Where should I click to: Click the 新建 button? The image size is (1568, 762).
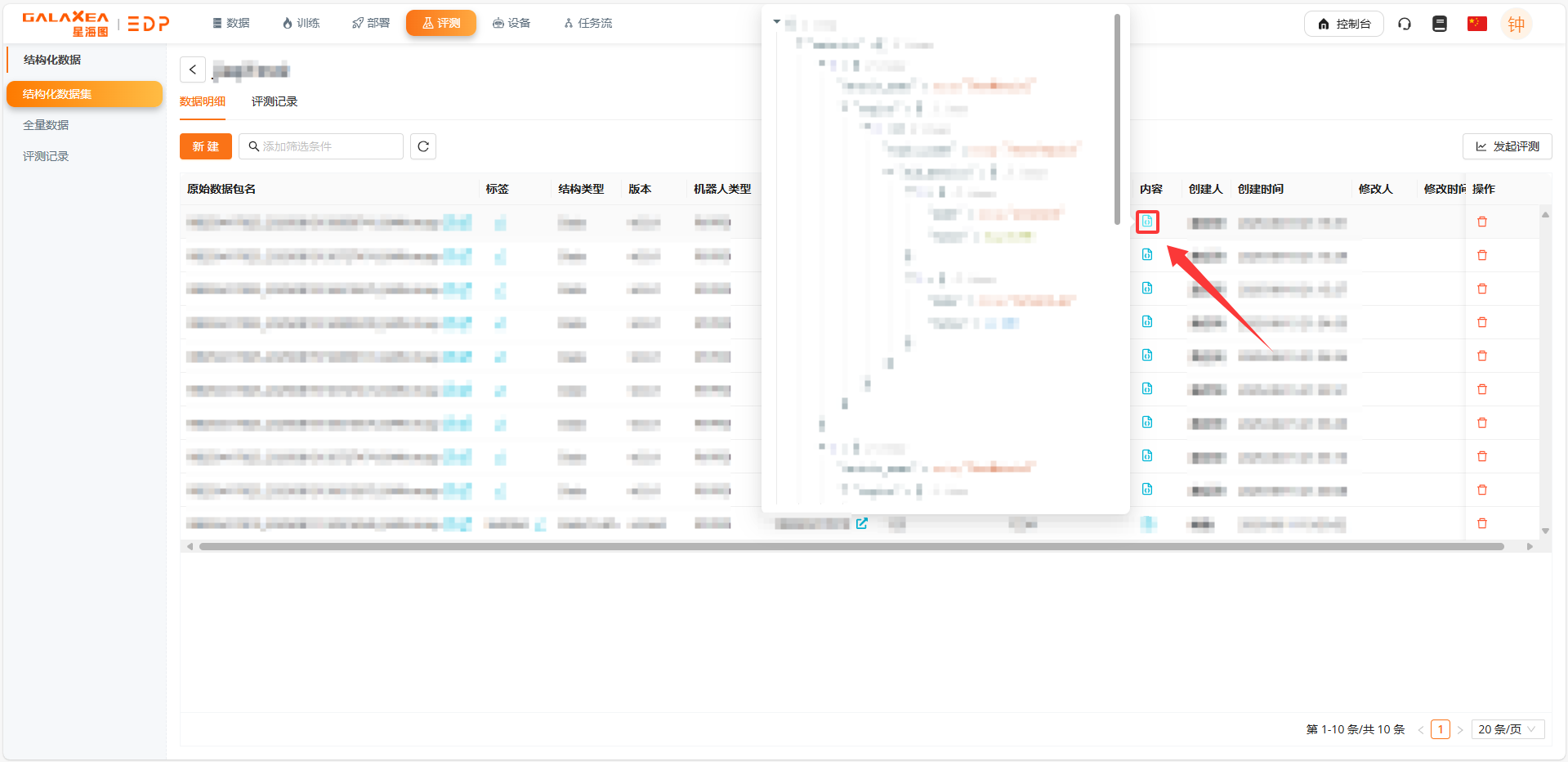click(206, 146)
